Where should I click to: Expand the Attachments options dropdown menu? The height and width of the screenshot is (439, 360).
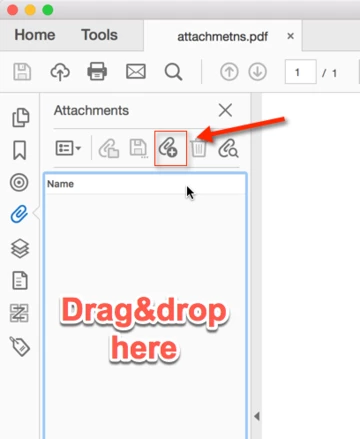click(x=68, y=148)
